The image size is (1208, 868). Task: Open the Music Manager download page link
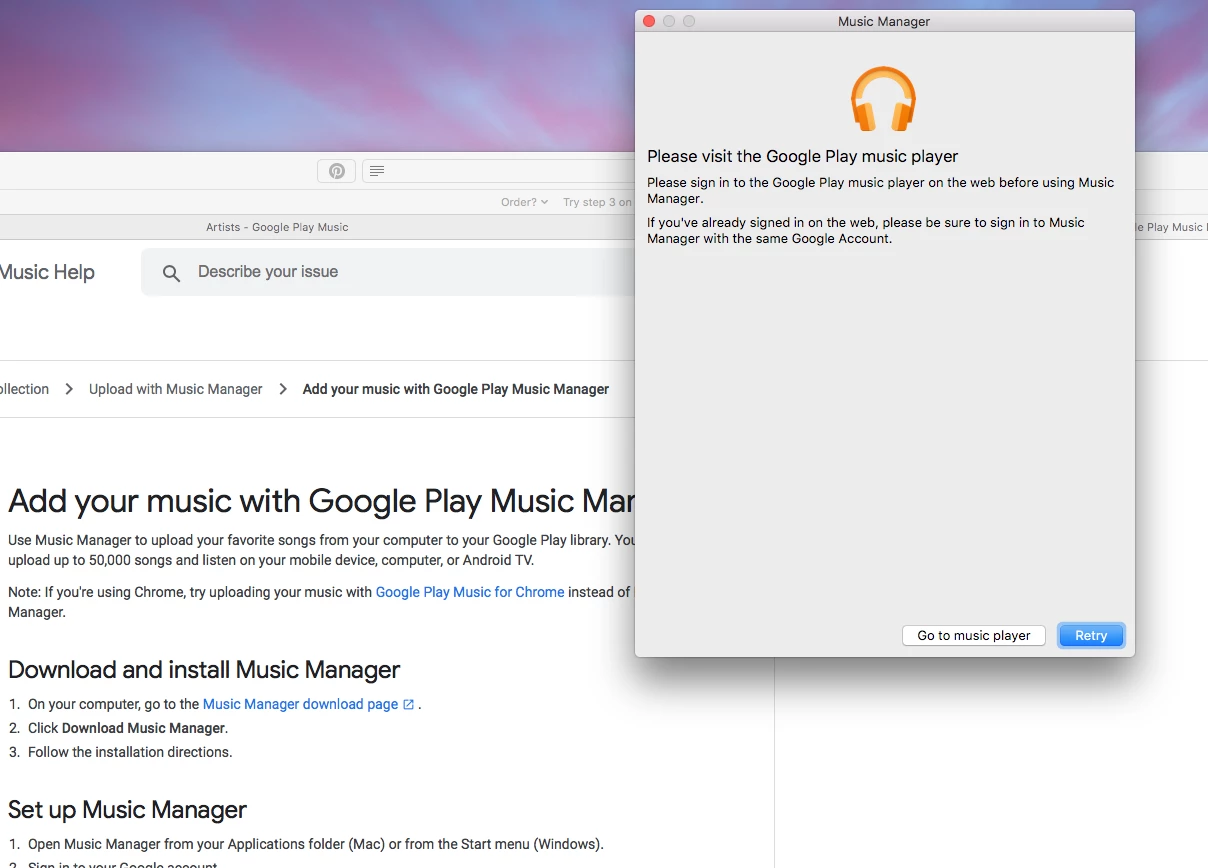[x=301, y=704]
